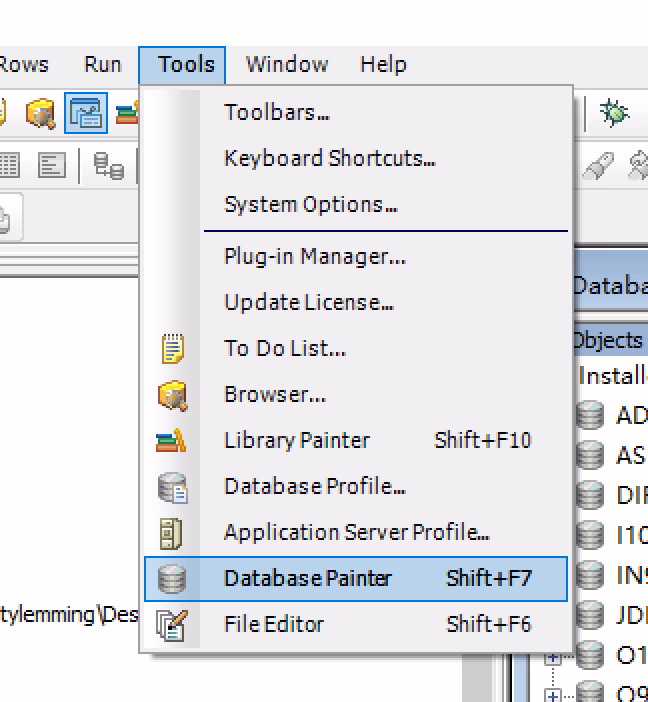Expand the tree node starting with O1

pyautogui.click(x=552, y=657)
